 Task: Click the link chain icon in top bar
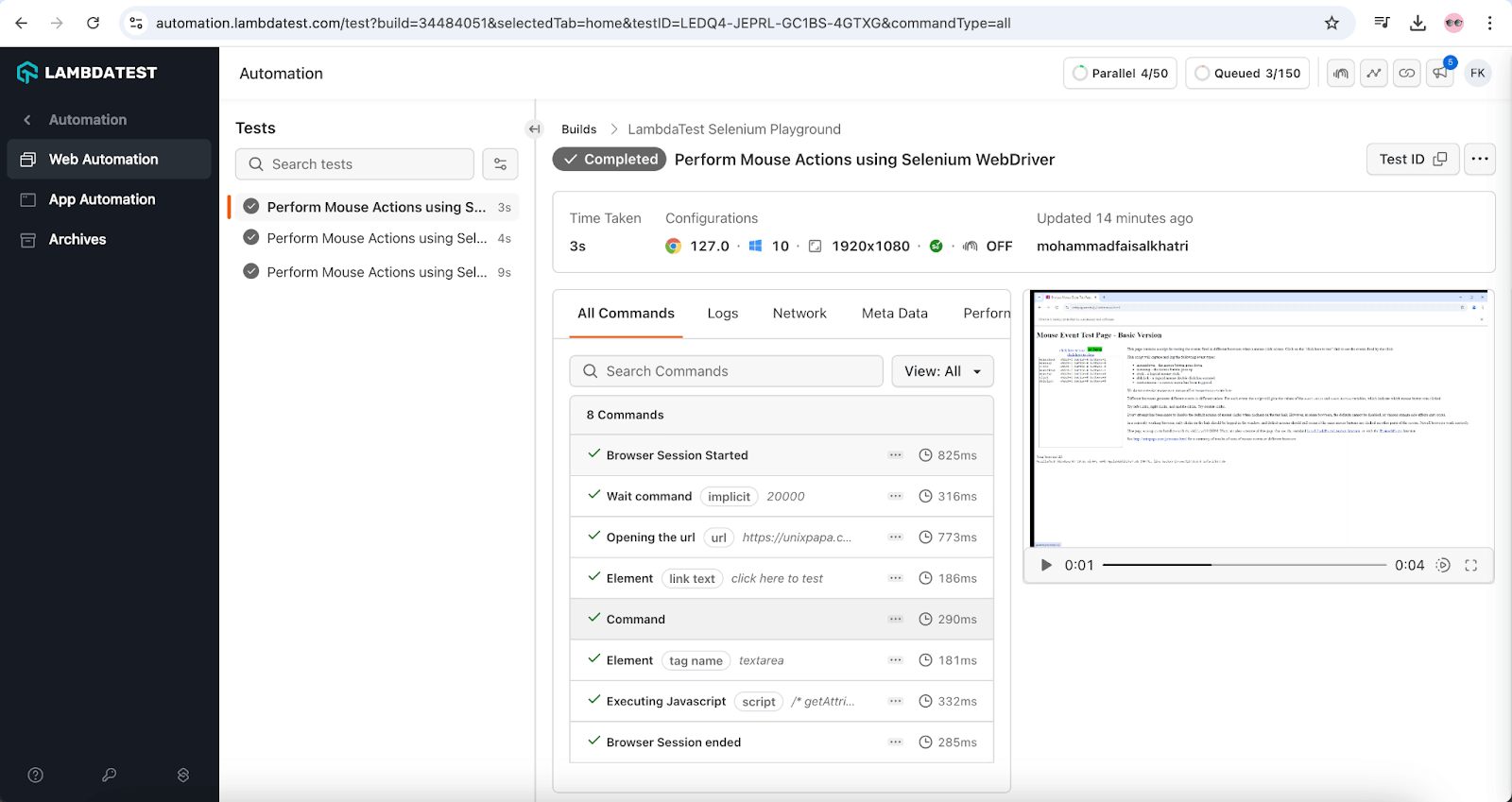click(1407, 74)
